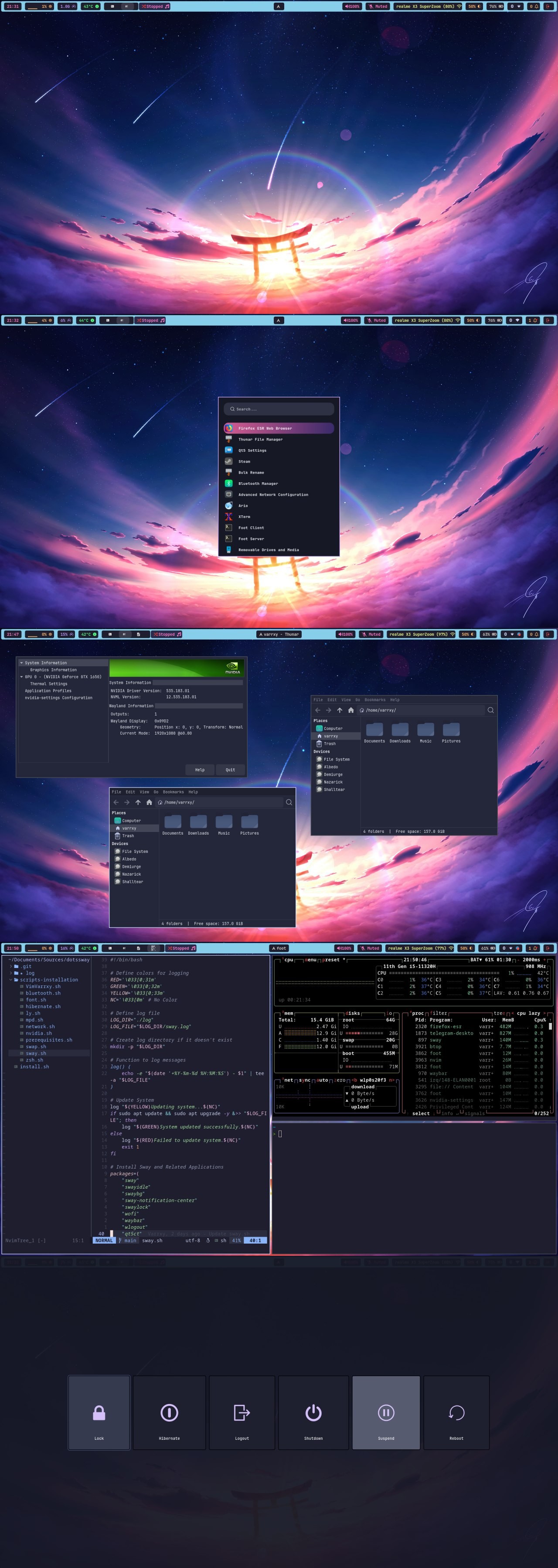Image resolution: width=558 pixels, height=1568 pixels.
Task: Click the 'varrxy - Thunar' window title on bar
Action: 279,634
